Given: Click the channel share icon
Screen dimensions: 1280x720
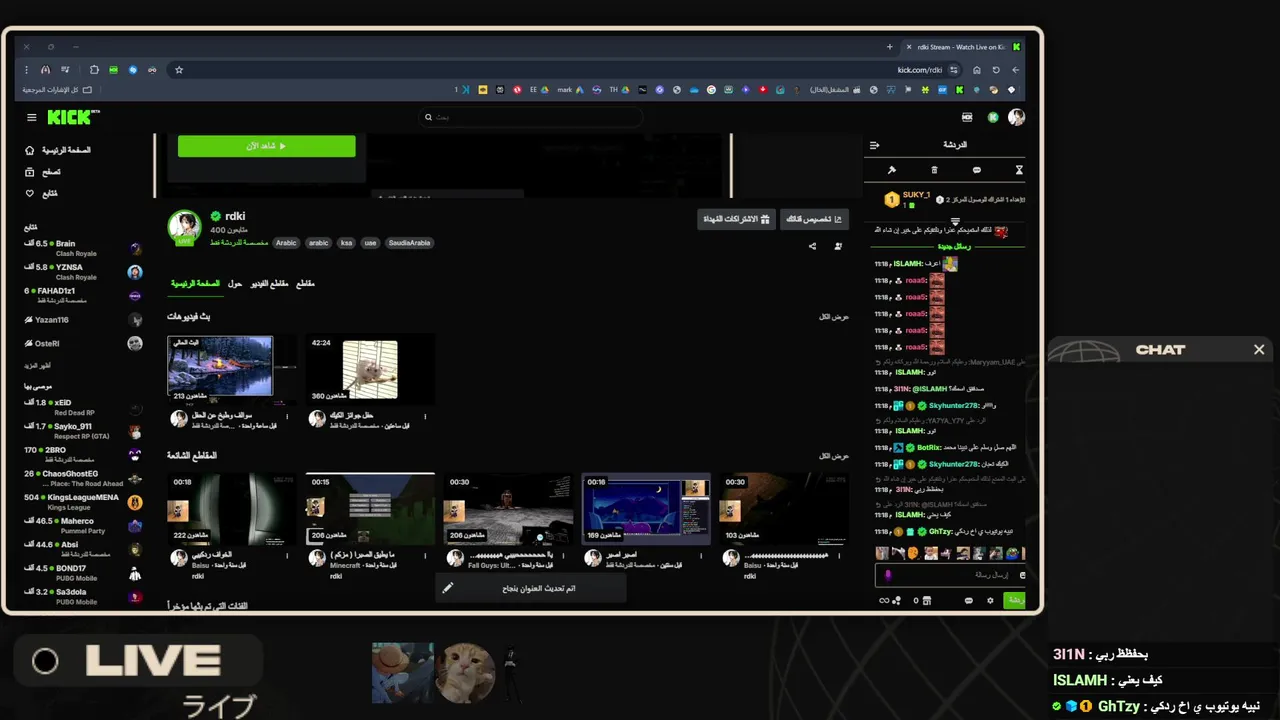Looking at the screenshot, I should point(812,246).
